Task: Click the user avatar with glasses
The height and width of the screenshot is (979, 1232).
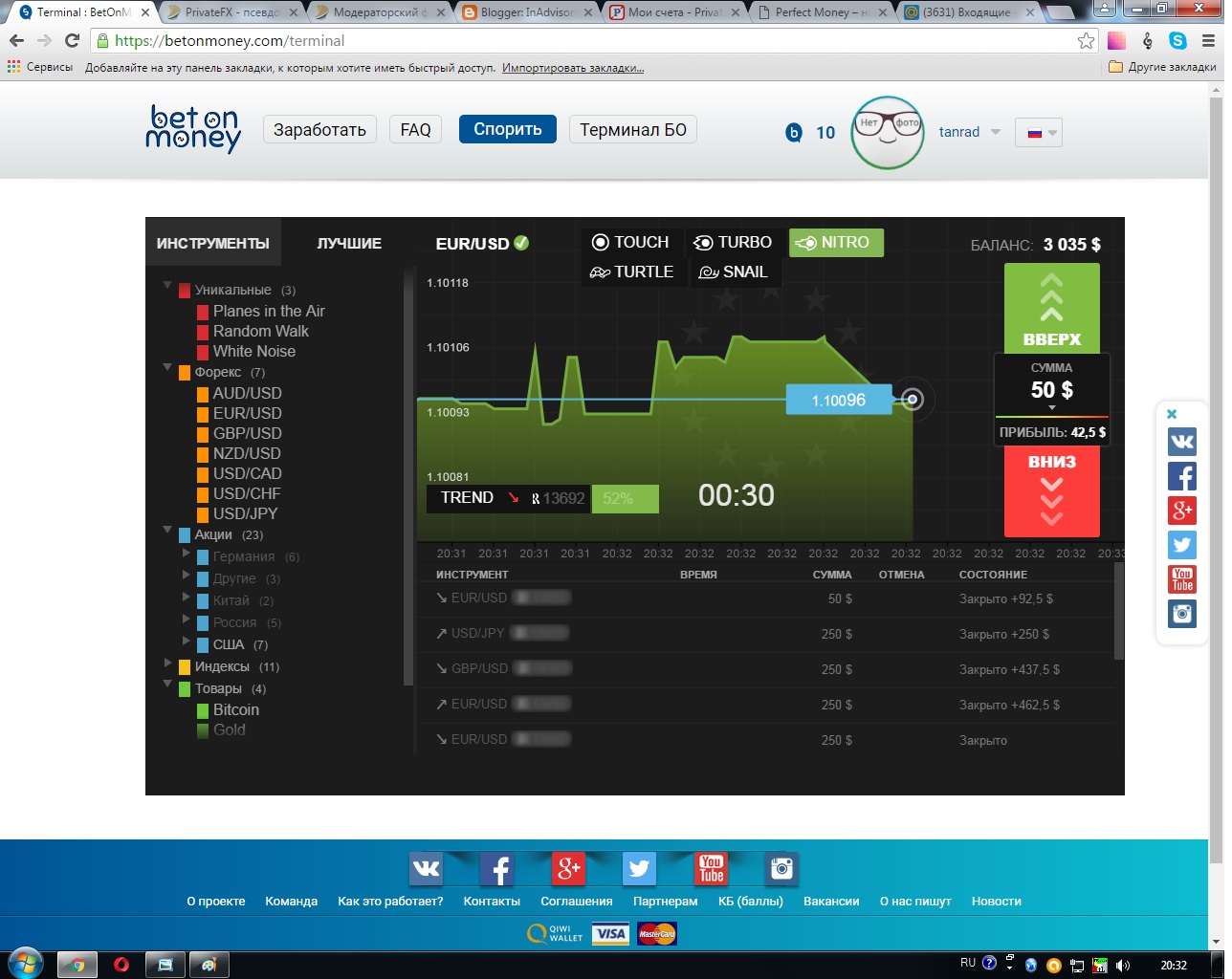Action: [888, 132]
